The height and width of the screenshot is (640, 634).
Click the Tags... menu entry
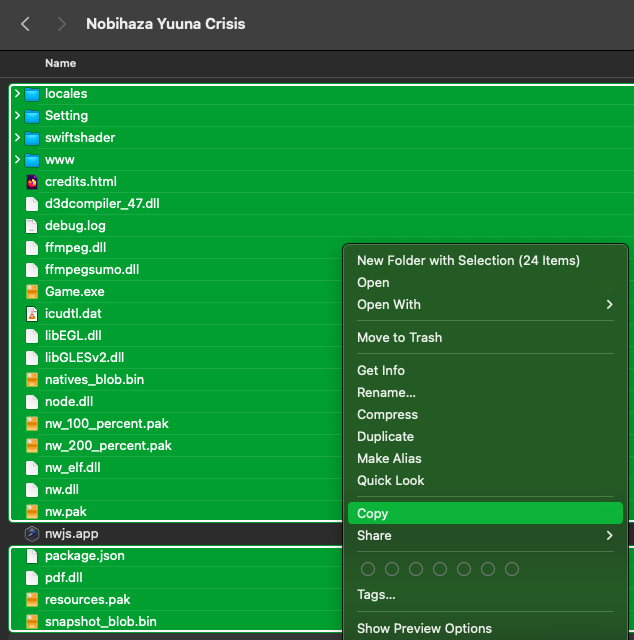[376, 595]
